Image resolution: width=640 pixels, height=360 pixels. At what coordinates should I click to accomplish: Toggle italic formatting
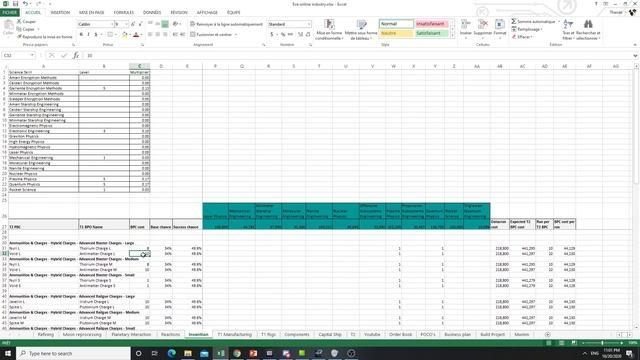88,35
